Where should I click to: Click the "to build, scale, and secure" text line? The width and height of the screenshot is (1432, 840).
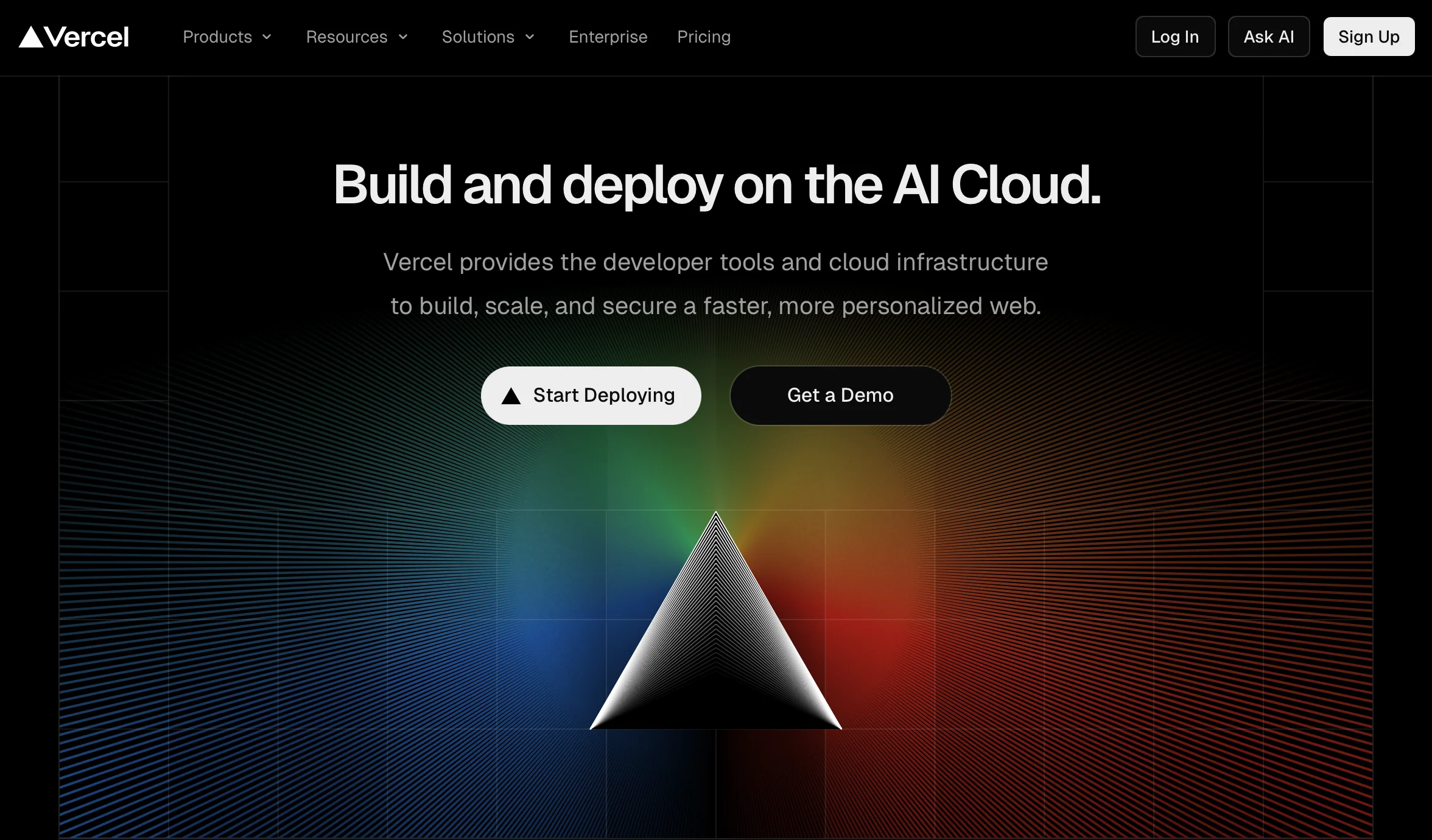tap(715, 306)
